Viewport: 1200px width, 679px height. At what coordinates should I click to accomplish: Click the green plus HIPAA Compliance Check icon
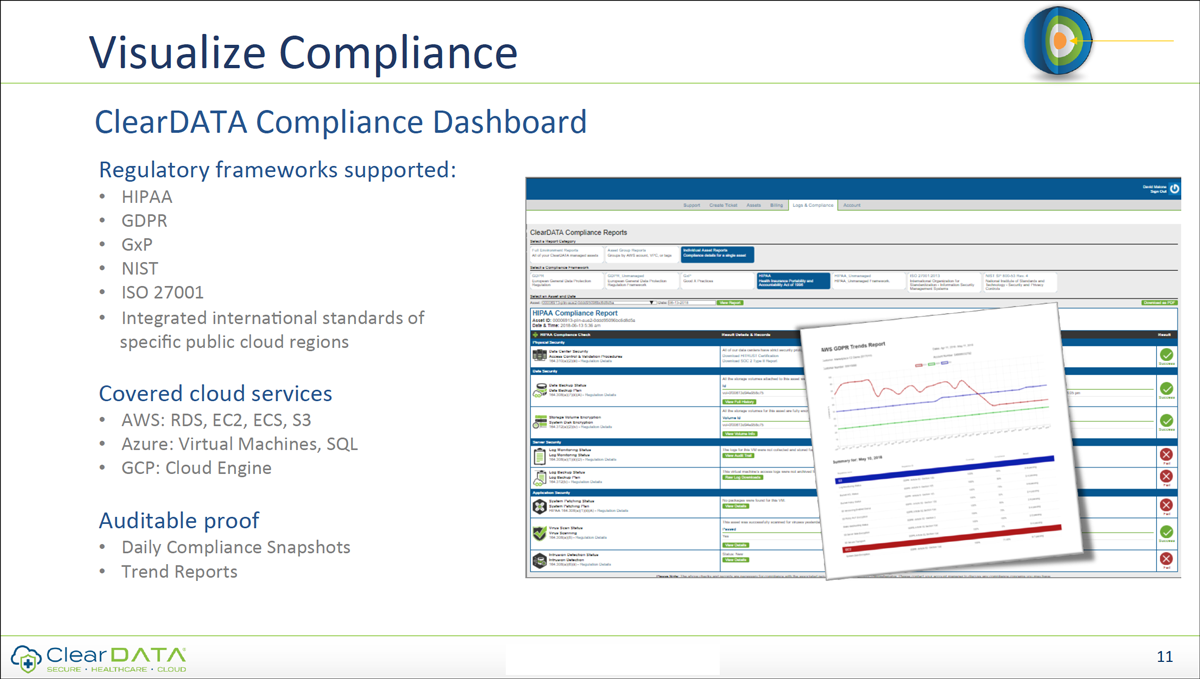(535, 335)
